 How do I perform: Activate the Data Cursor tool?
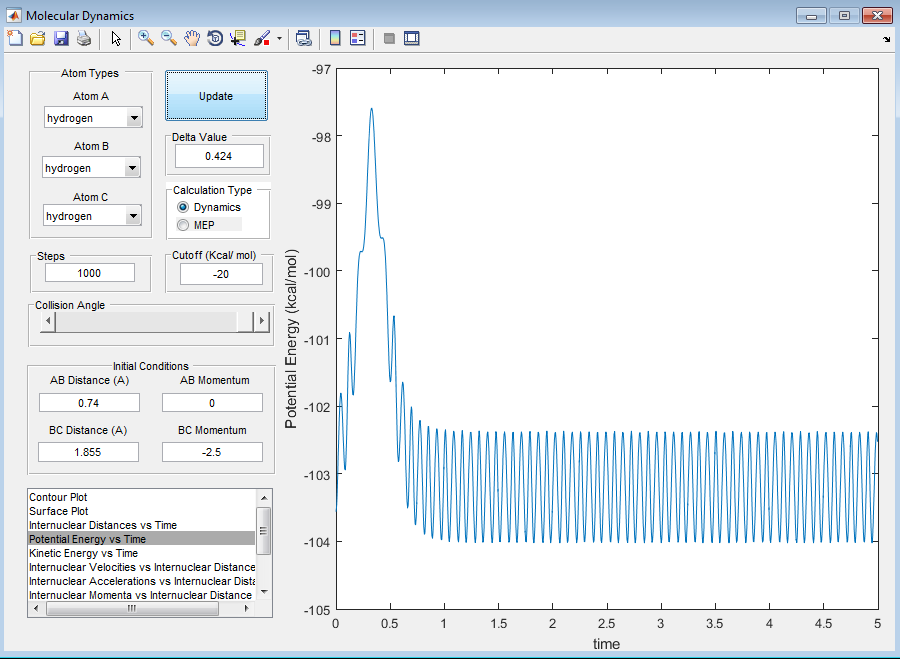point(238,39)
